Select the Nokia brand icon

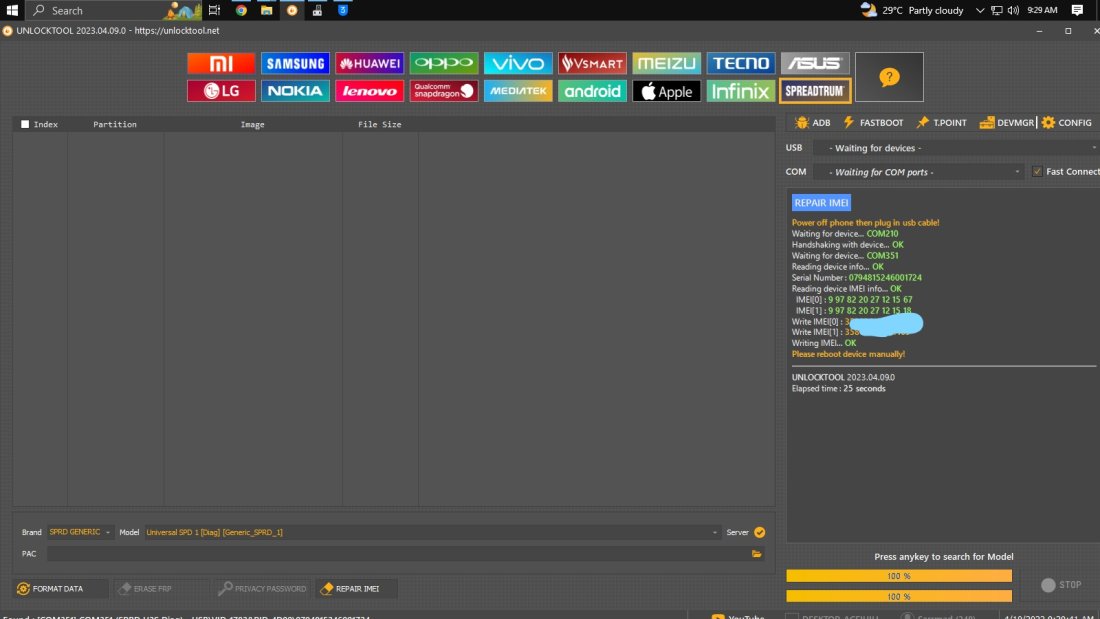(x=295, y=91)
